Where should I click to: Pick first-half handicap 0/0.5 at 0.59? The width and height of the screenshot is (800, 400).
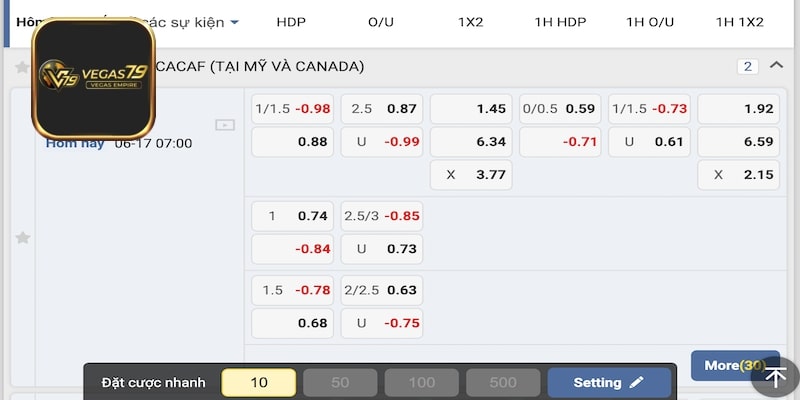tap(560, 109)
